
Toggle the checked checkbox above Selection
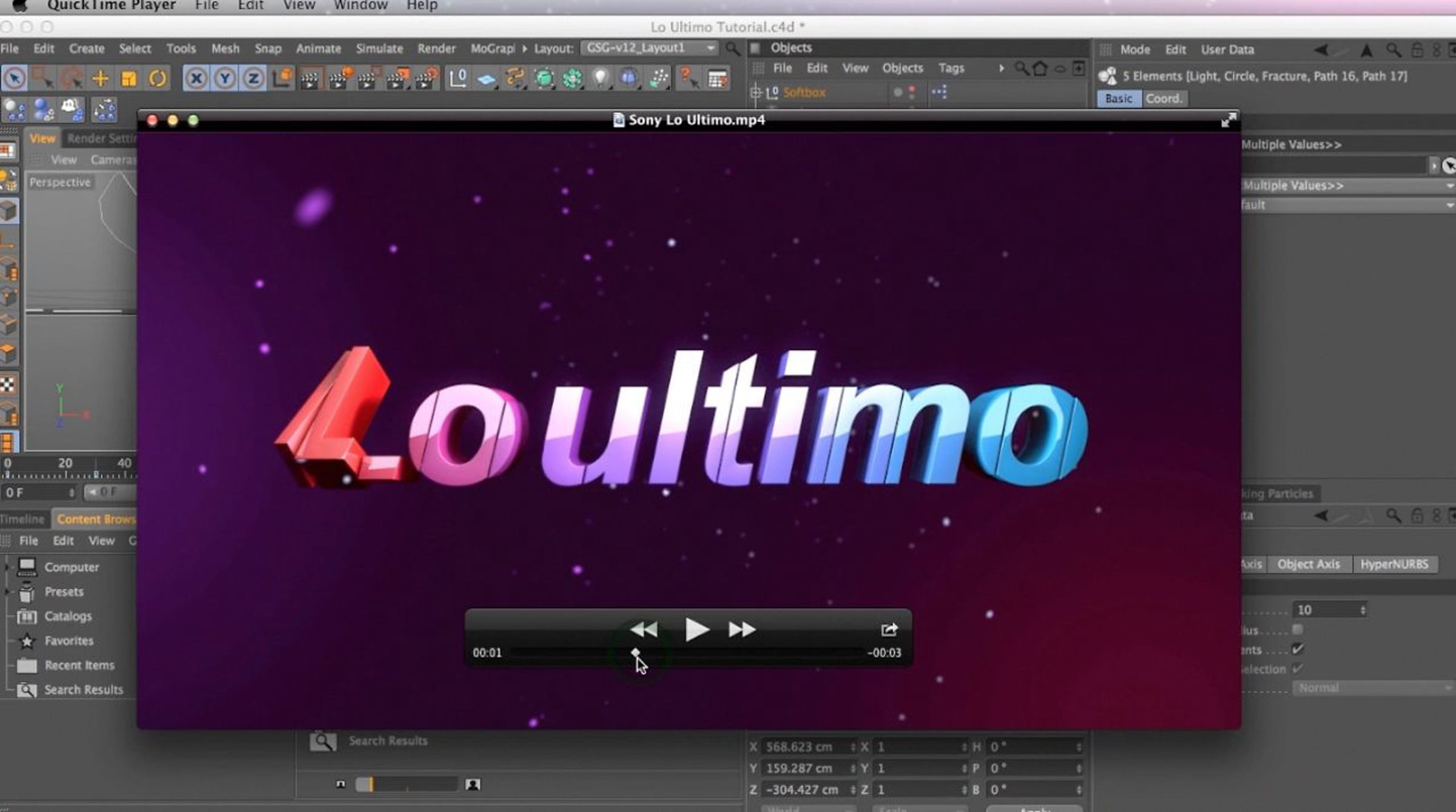[x=1298, y=649]
